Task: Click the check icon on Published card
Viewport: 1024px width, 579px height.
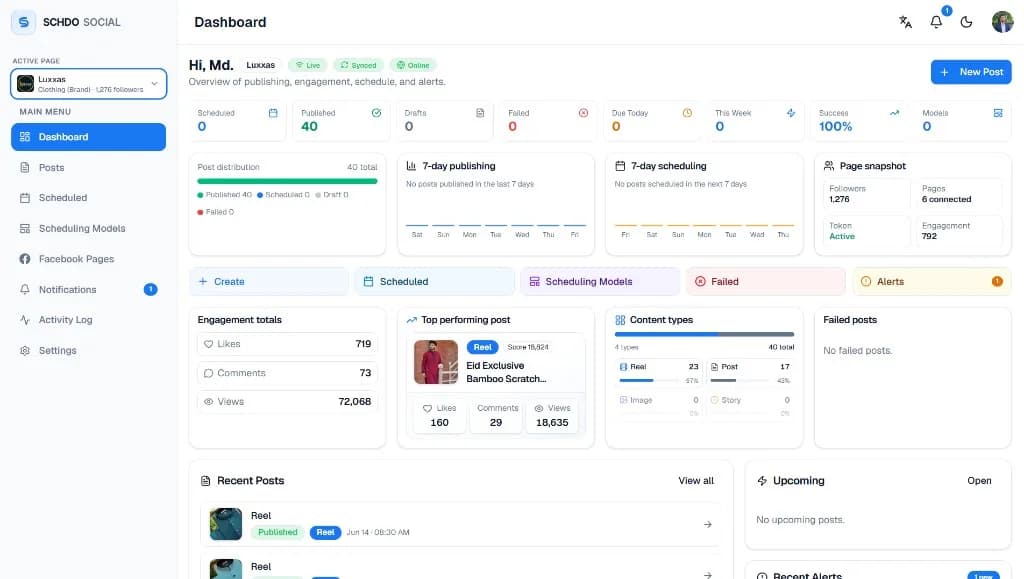Action: point(376,113)
